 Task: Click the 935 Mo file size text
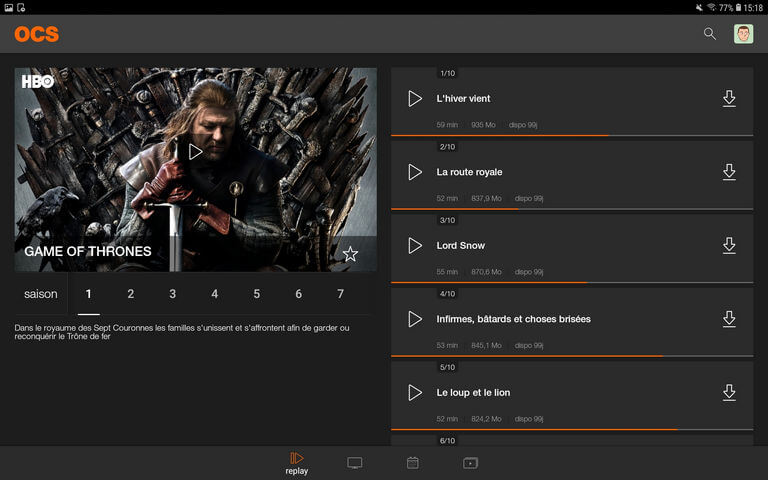click(x=483, y=125)
